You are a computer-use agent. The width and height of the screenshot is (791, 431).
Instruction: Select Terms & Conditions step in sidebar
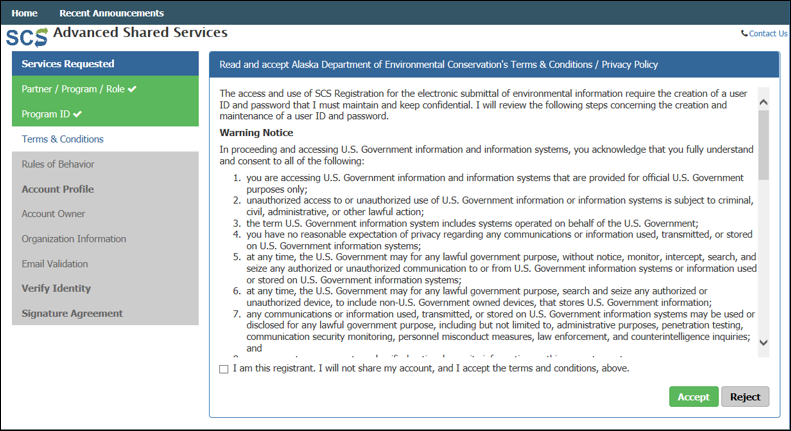tap(63, 139)
